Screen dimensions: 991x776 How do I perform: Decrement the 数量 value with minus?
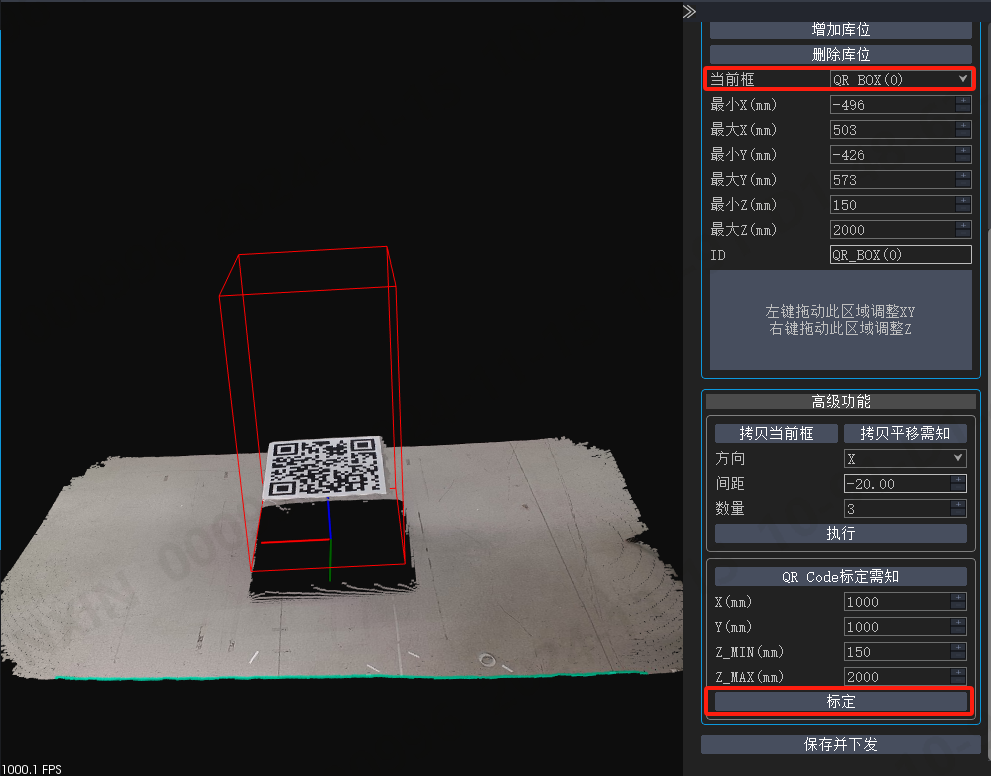pos(958,513)
